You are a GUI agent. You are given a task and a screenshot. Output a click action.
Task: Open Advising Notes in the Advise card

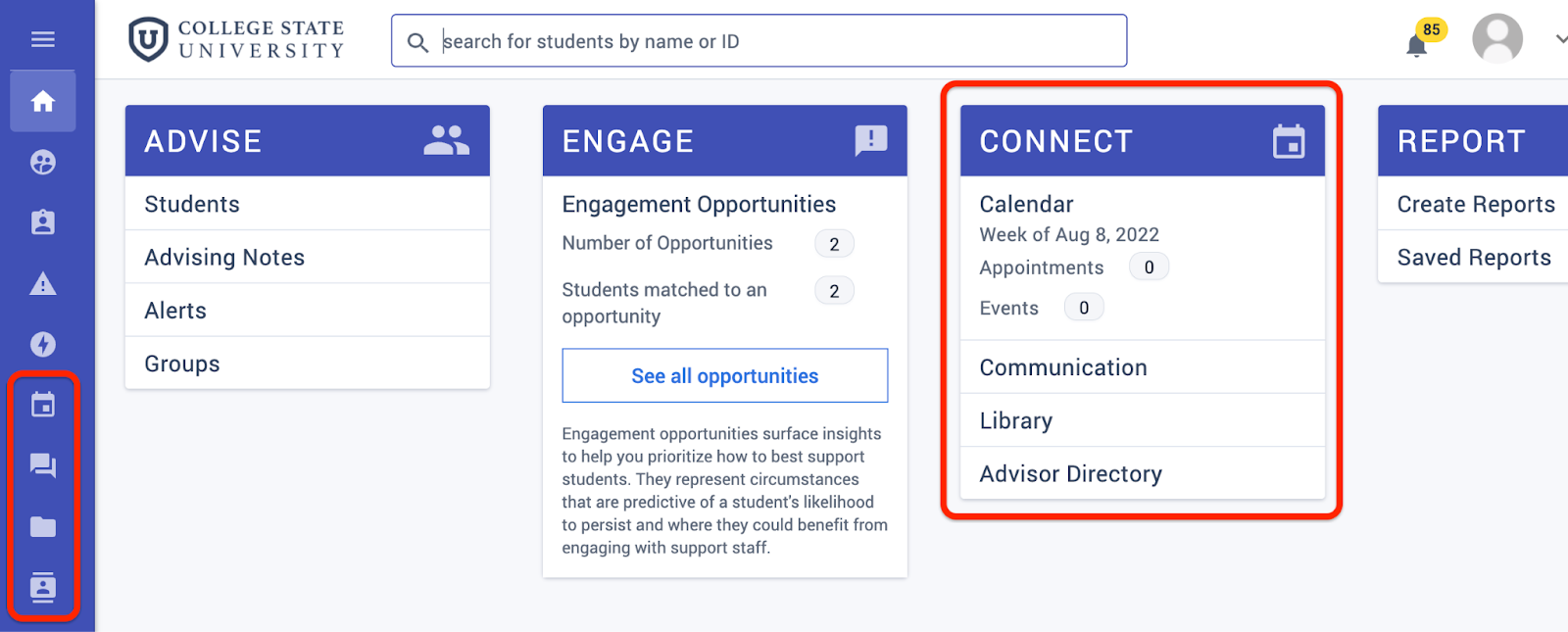307,257
